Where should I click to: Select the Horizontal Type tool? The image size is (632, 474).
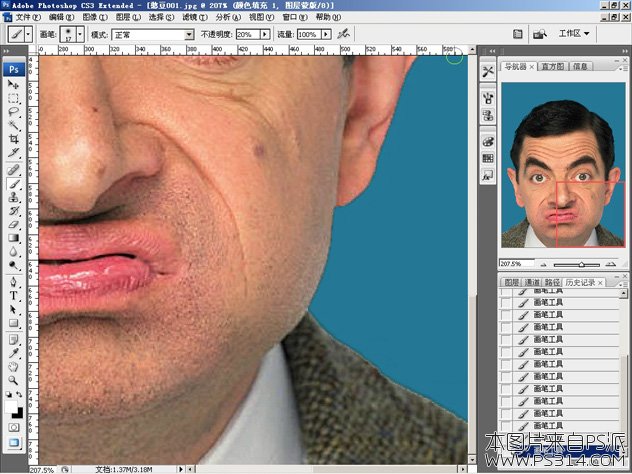click(14, 295)
